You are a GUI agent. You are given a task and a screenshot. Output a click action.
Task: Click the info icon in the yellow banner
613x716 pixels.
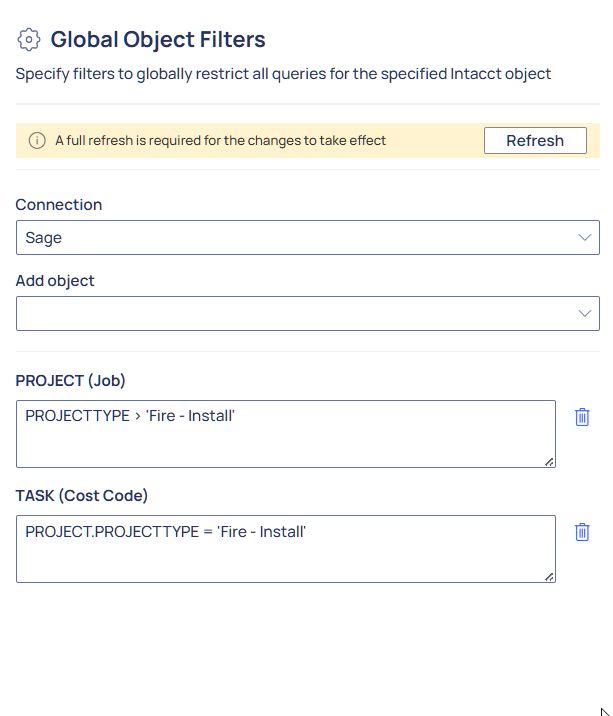tap(37, 141)
